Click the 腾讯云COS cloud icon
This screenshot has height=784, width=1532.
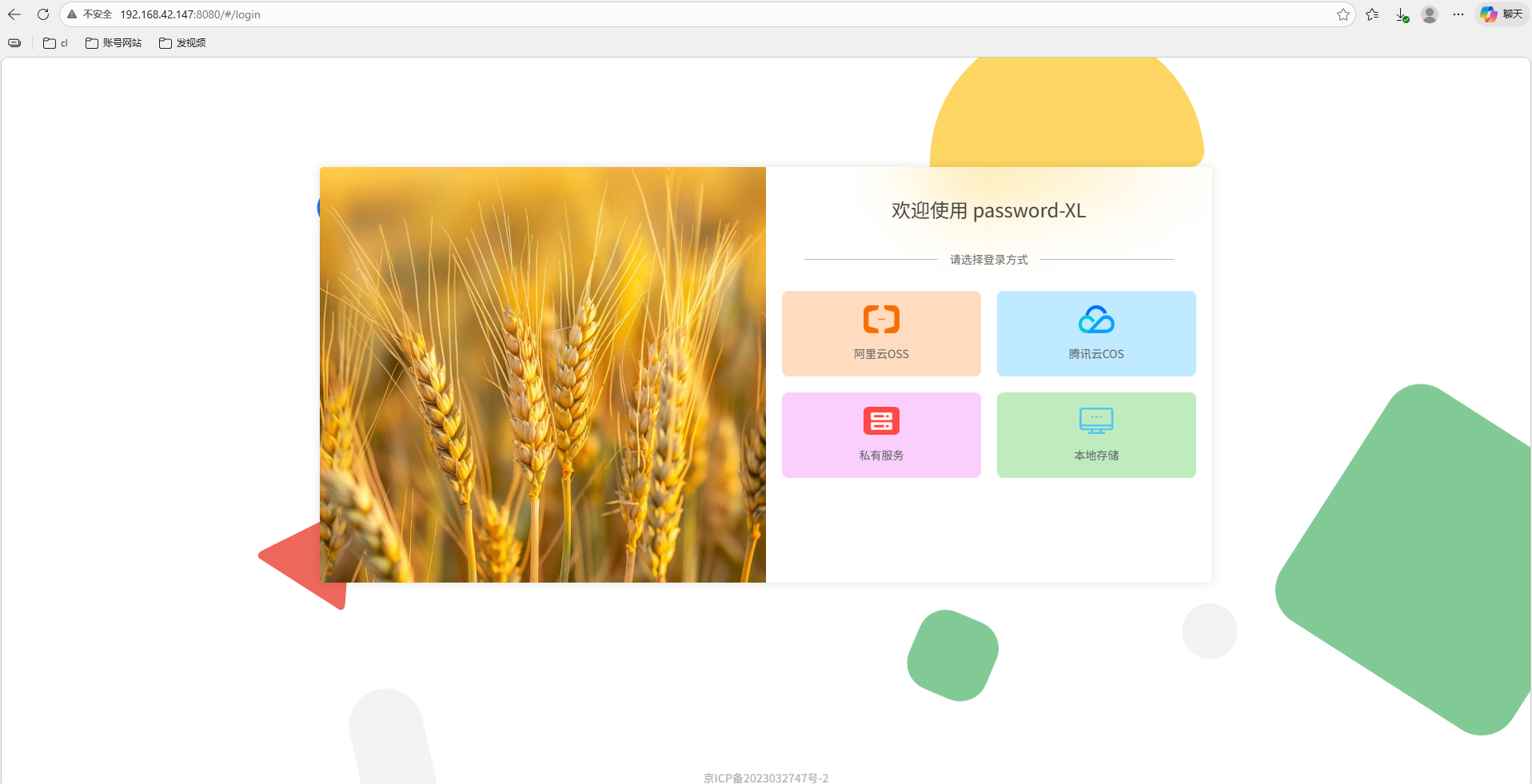tap(1096, 320)
